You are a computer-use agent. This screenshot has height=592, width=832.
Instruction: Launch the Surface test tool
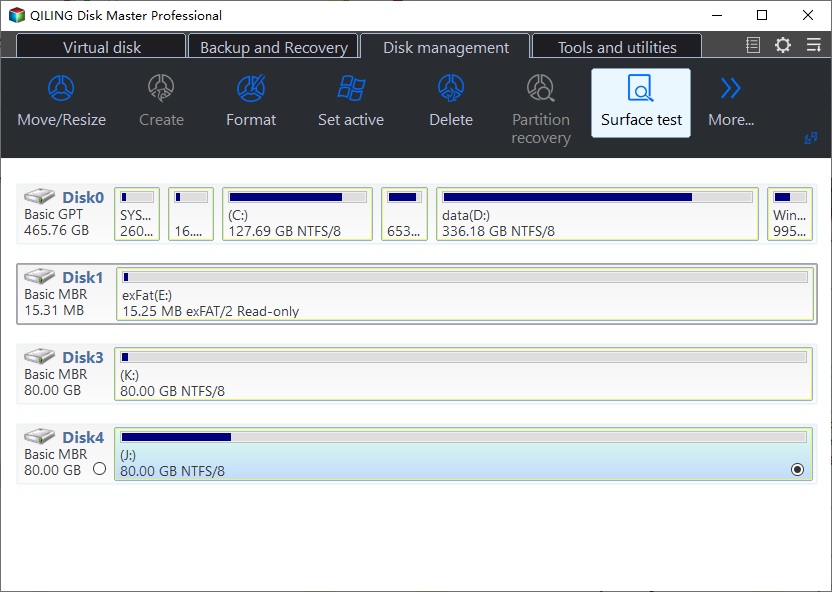641,103
